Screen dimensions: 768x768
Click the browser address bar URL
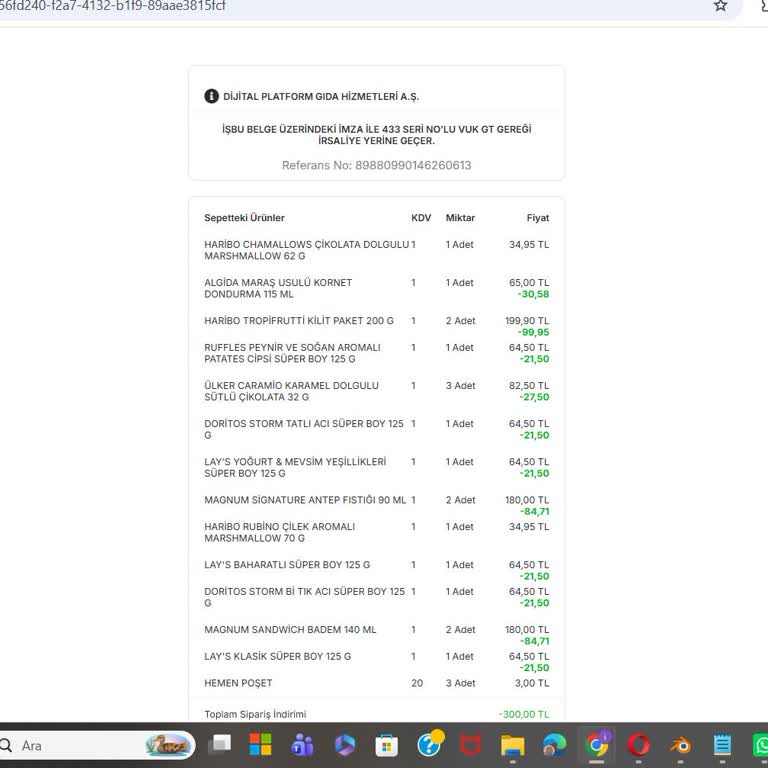(x=113, y=5)
